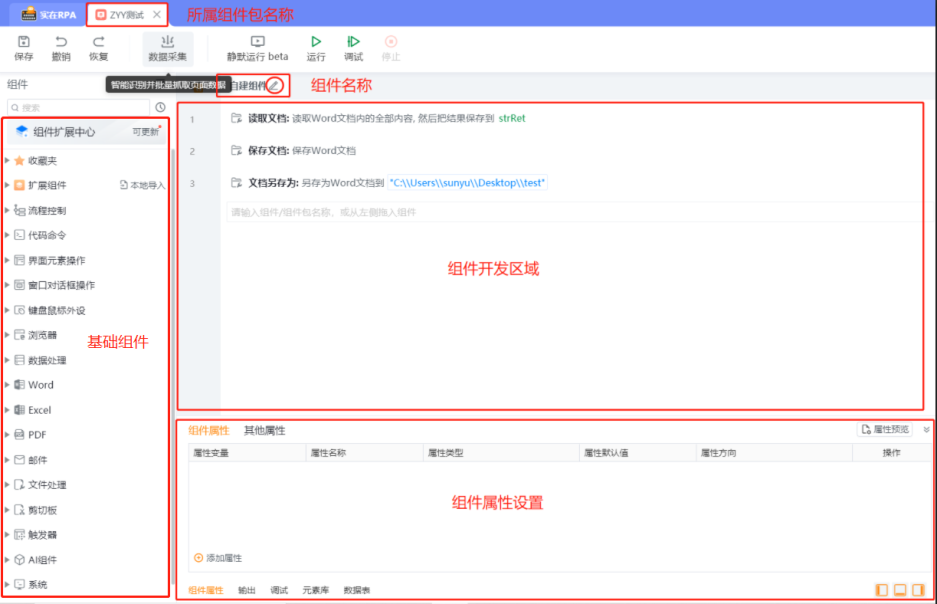Screen dimensions: 937x604
Task: Collapse properties panel with double chevron
Action: click(x=926, y=430)
